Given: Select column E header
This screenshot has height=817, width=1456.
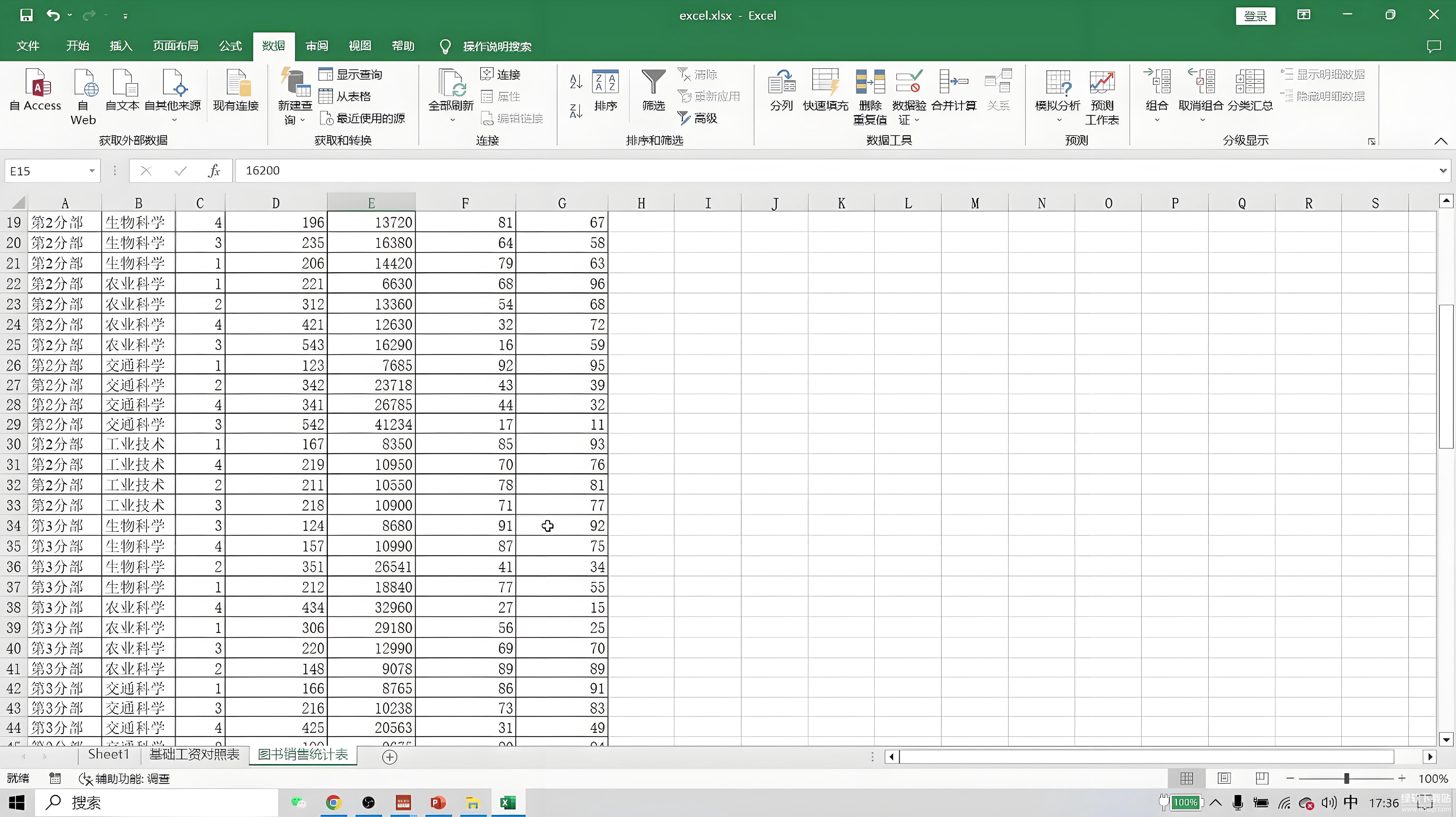Looking at the screenshot, I should click(x=371, y=203).
